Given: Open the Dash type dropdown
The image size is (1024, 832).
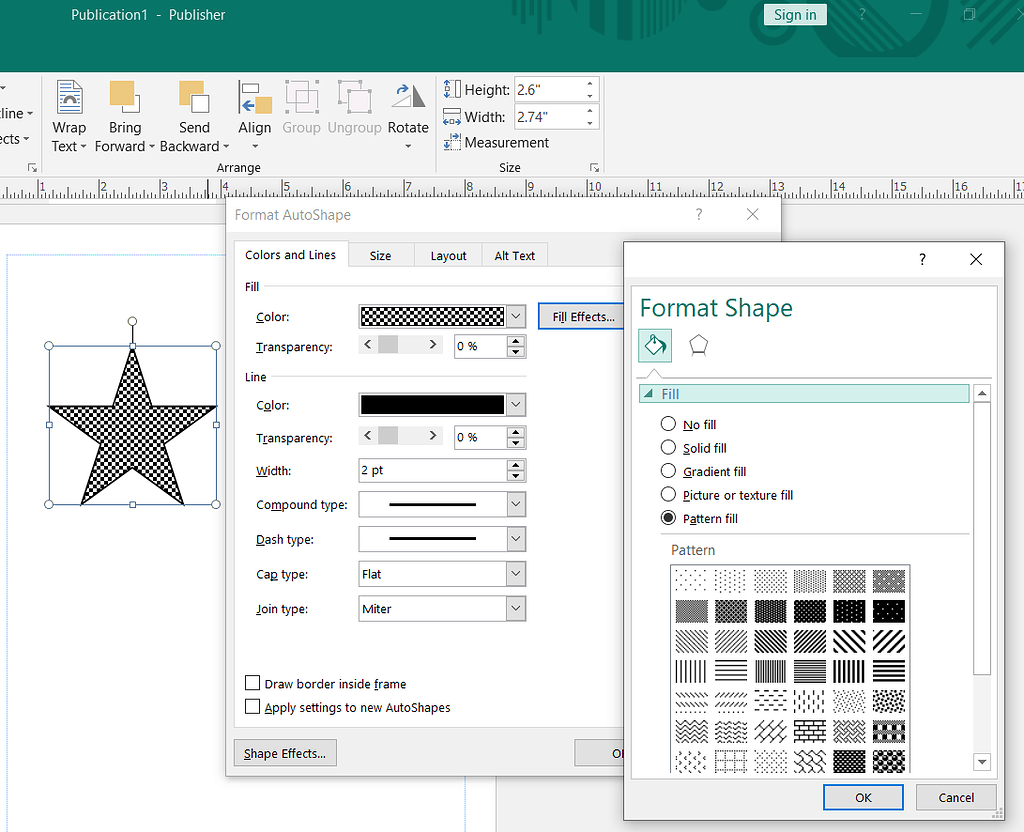Looking at the screenshot, I should pos(516,539).
